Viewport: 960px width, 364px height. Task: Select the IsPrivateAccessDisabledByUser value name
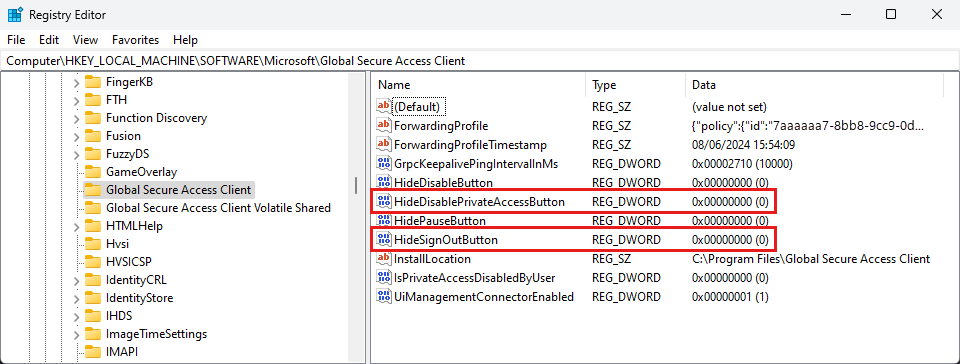474,278
